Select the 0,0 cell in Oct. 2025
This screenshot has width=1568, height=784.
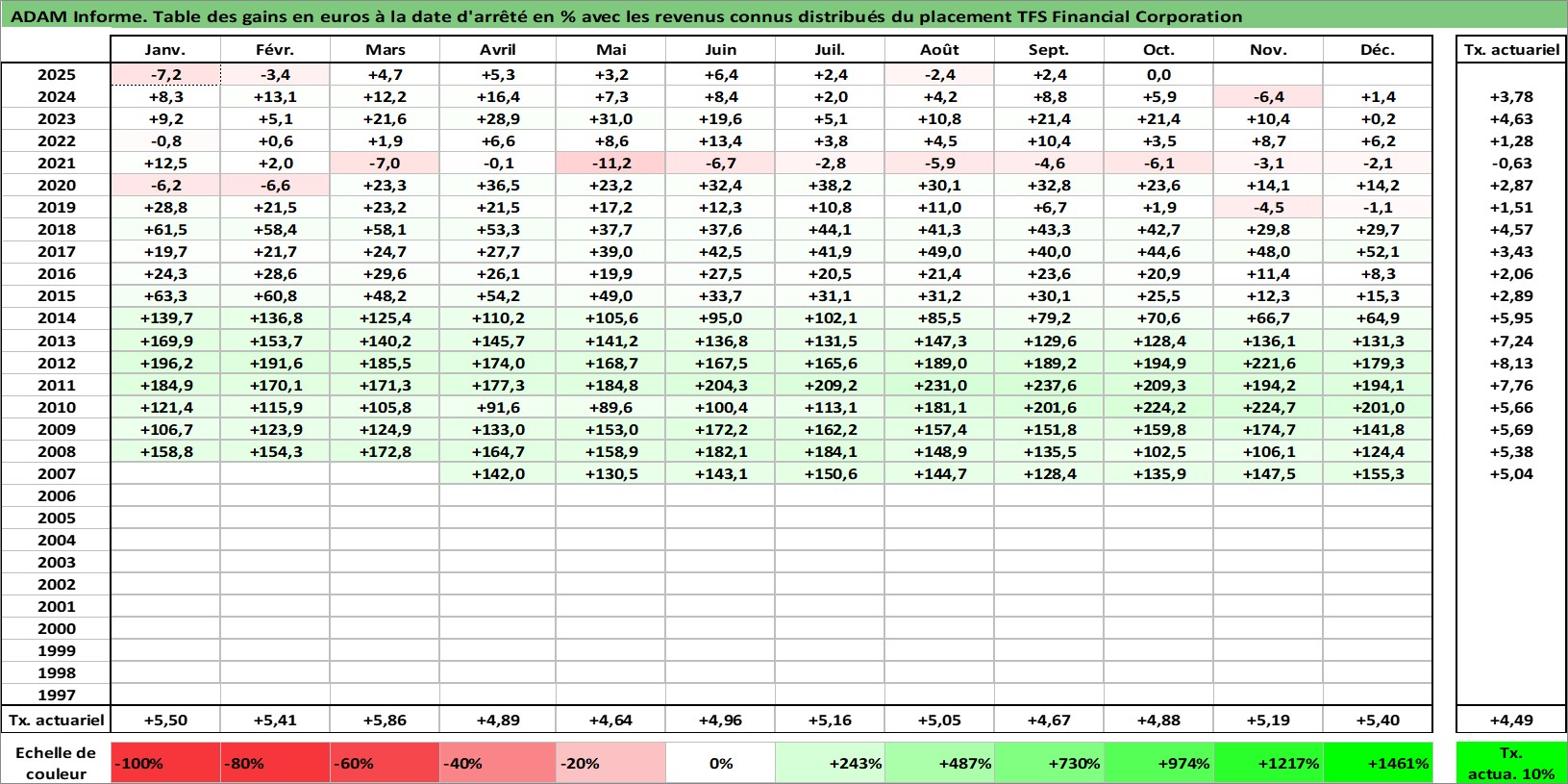(1158, 74)
